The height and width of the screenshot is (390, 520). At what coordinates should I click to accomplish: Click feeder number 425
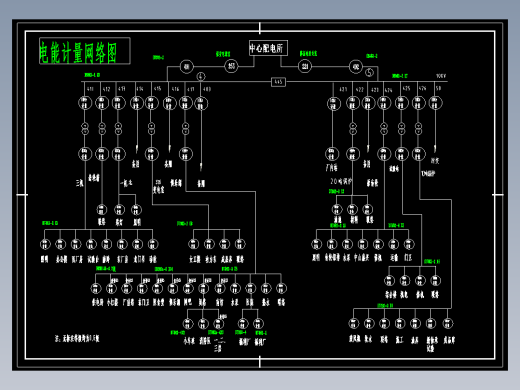tap(406, 88)
